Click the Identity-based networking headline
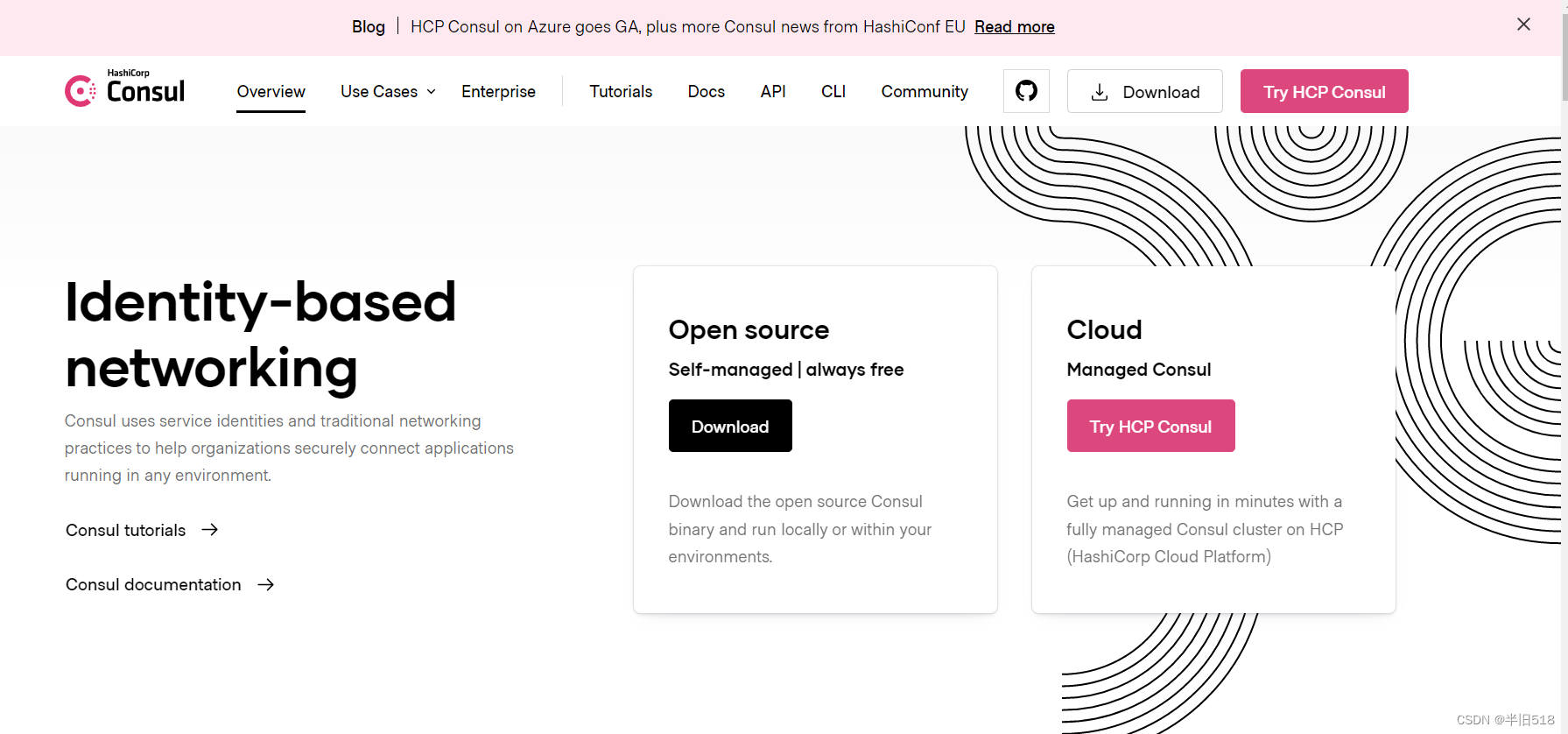The height and width of the screenshot is (734, 1568). tap(260, 335)
